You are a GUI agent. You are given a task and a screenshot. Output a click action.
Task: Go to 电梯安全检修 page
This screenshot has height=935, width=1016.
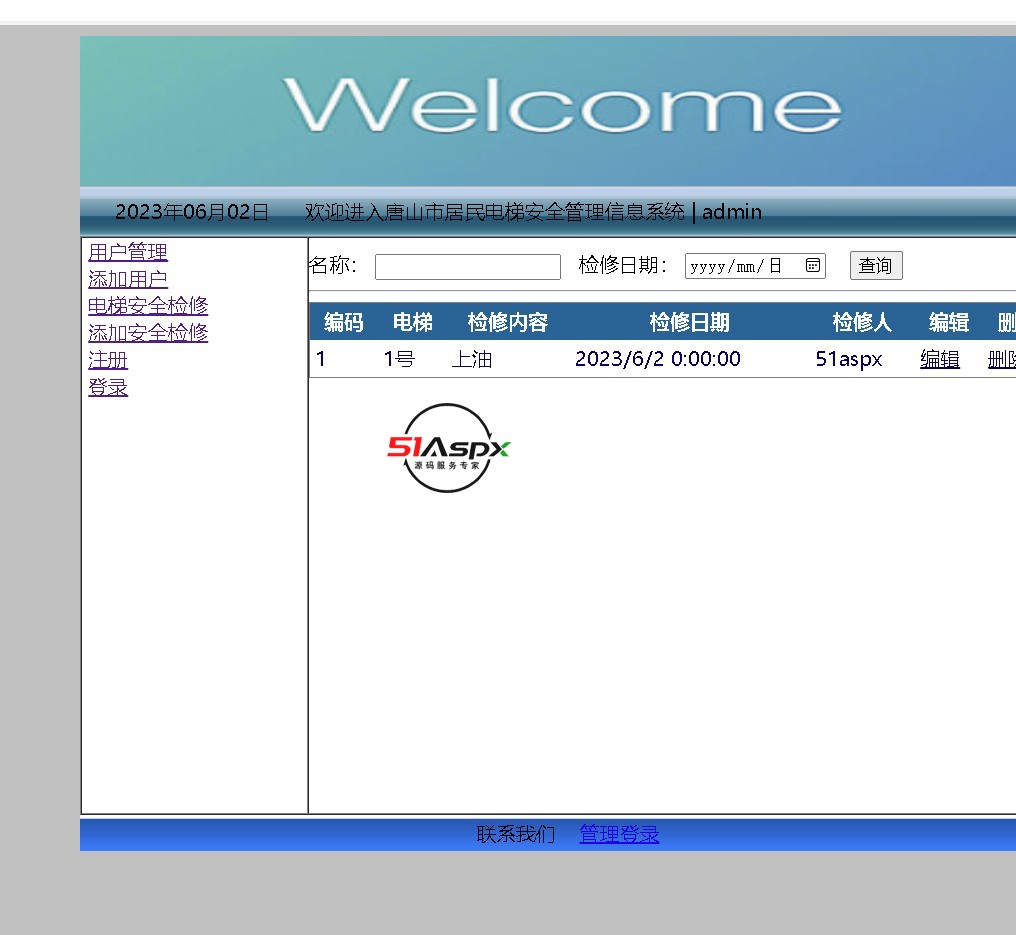coord(148,306)
